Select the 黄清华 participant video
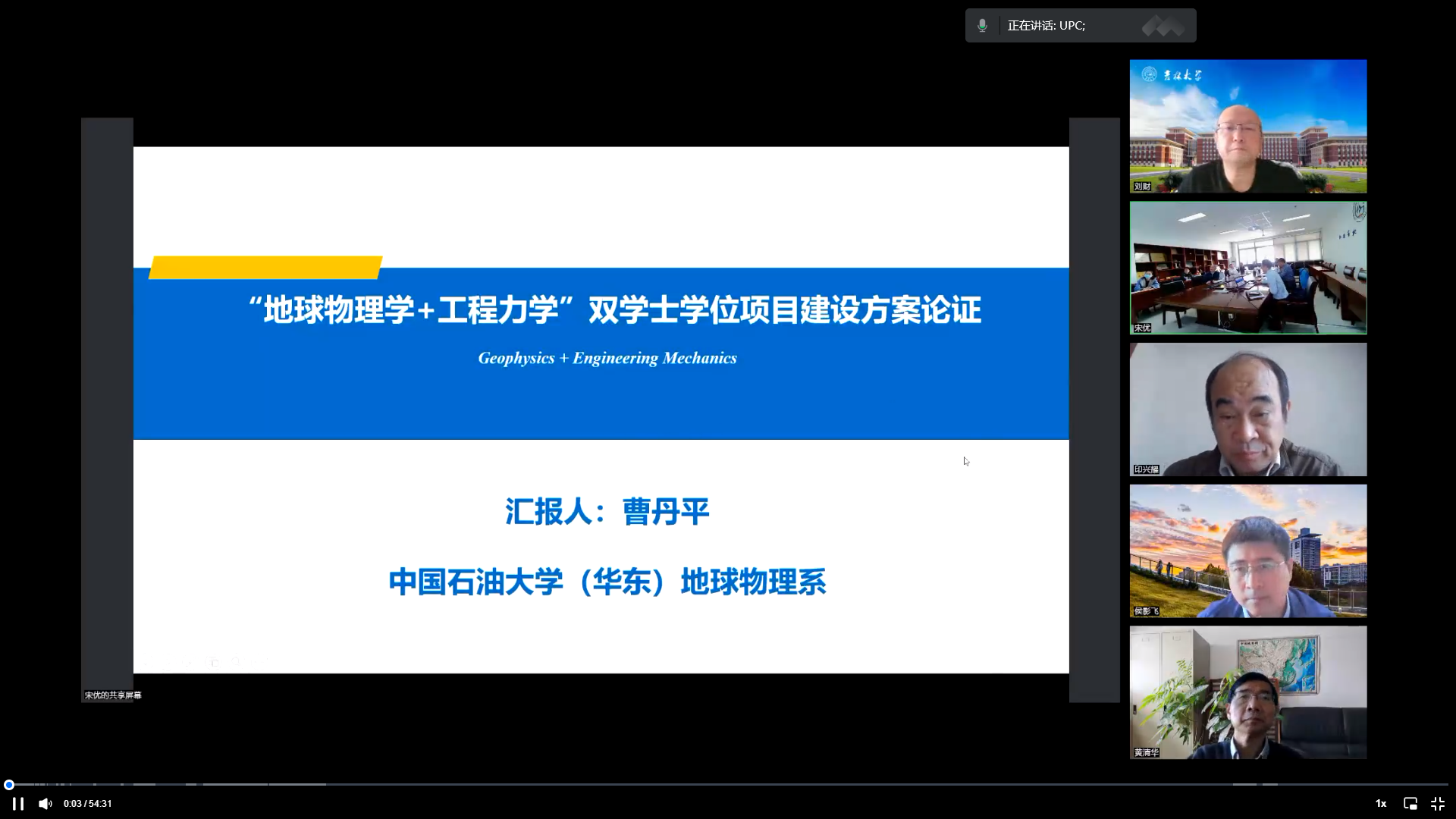The width and height of the screenshot is (1456, 819). [x=1247, y=692]
